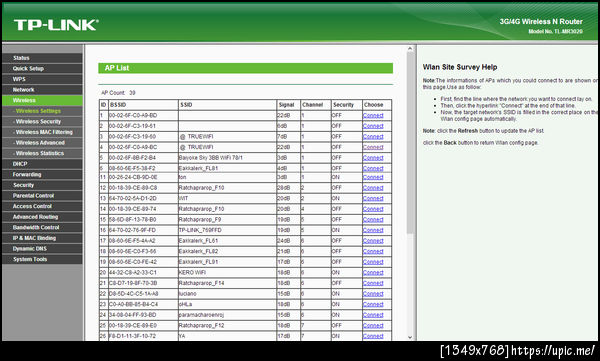Image resolution: width=600 pixels, height=361 pixels.
Task: Click the AP Count value
Action: [132, 93]
